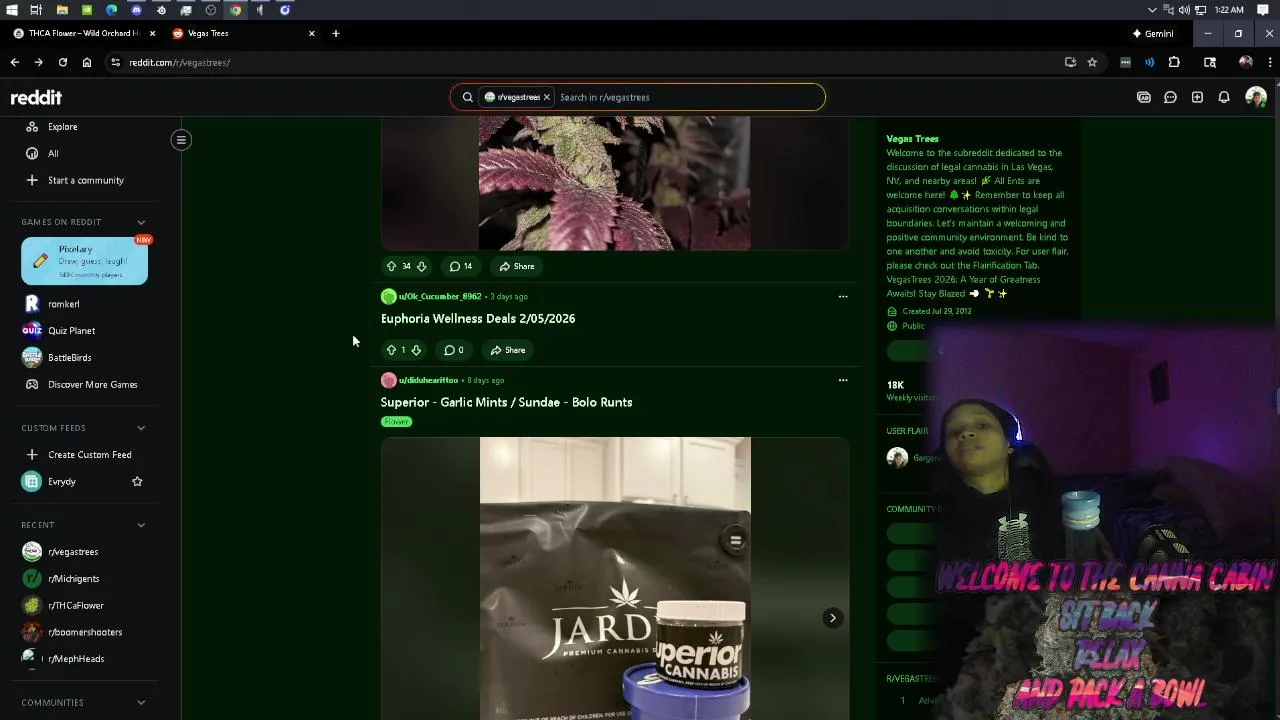This screenshot has height=720, width=1280.
Task: Open comments on Euphoria Wellness Deals post
Action: coord(454,350)
